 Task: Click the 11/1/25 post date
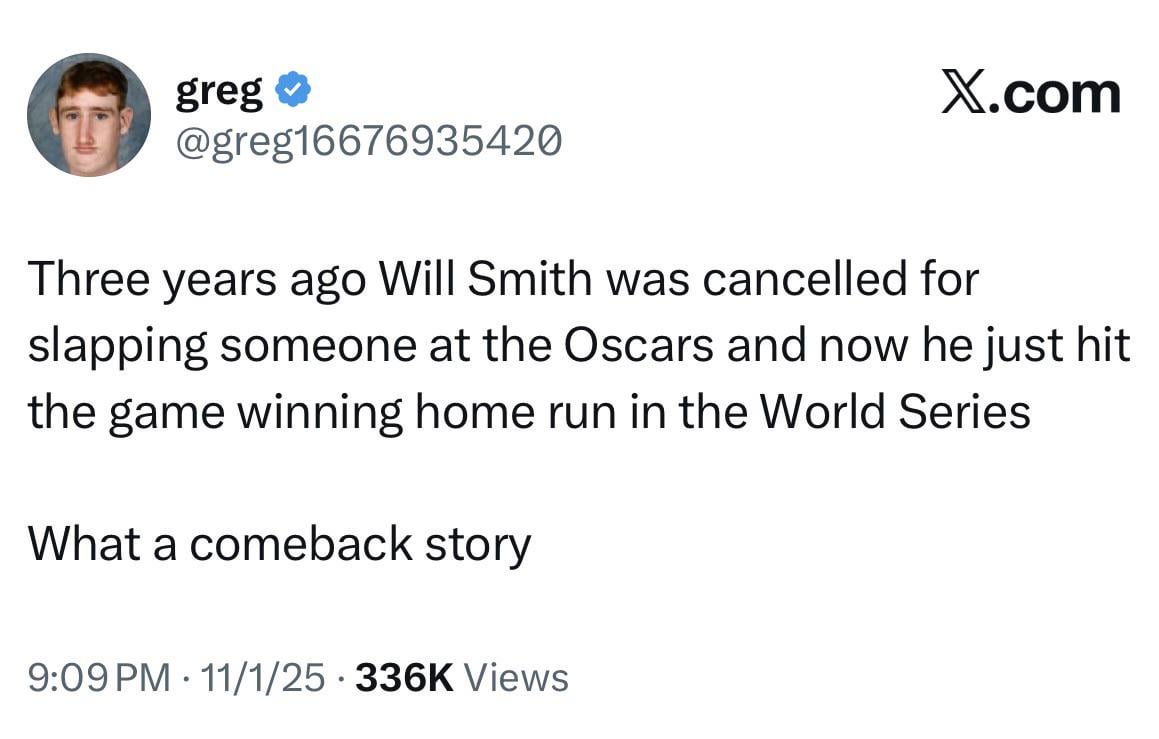pos(263,678)
